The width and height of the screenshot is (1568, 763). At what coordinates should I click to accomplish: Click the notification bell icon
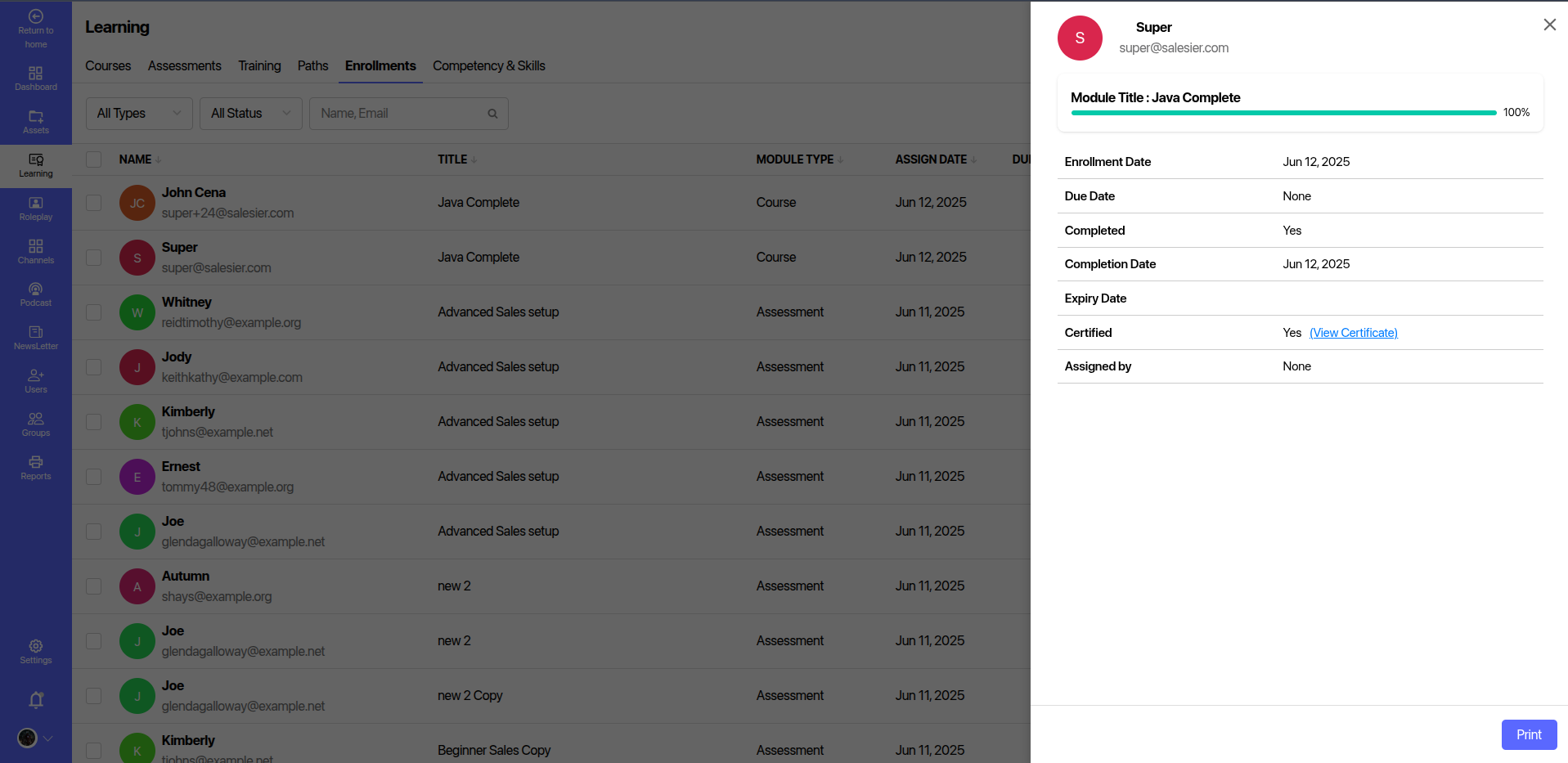tap(36, 700)
